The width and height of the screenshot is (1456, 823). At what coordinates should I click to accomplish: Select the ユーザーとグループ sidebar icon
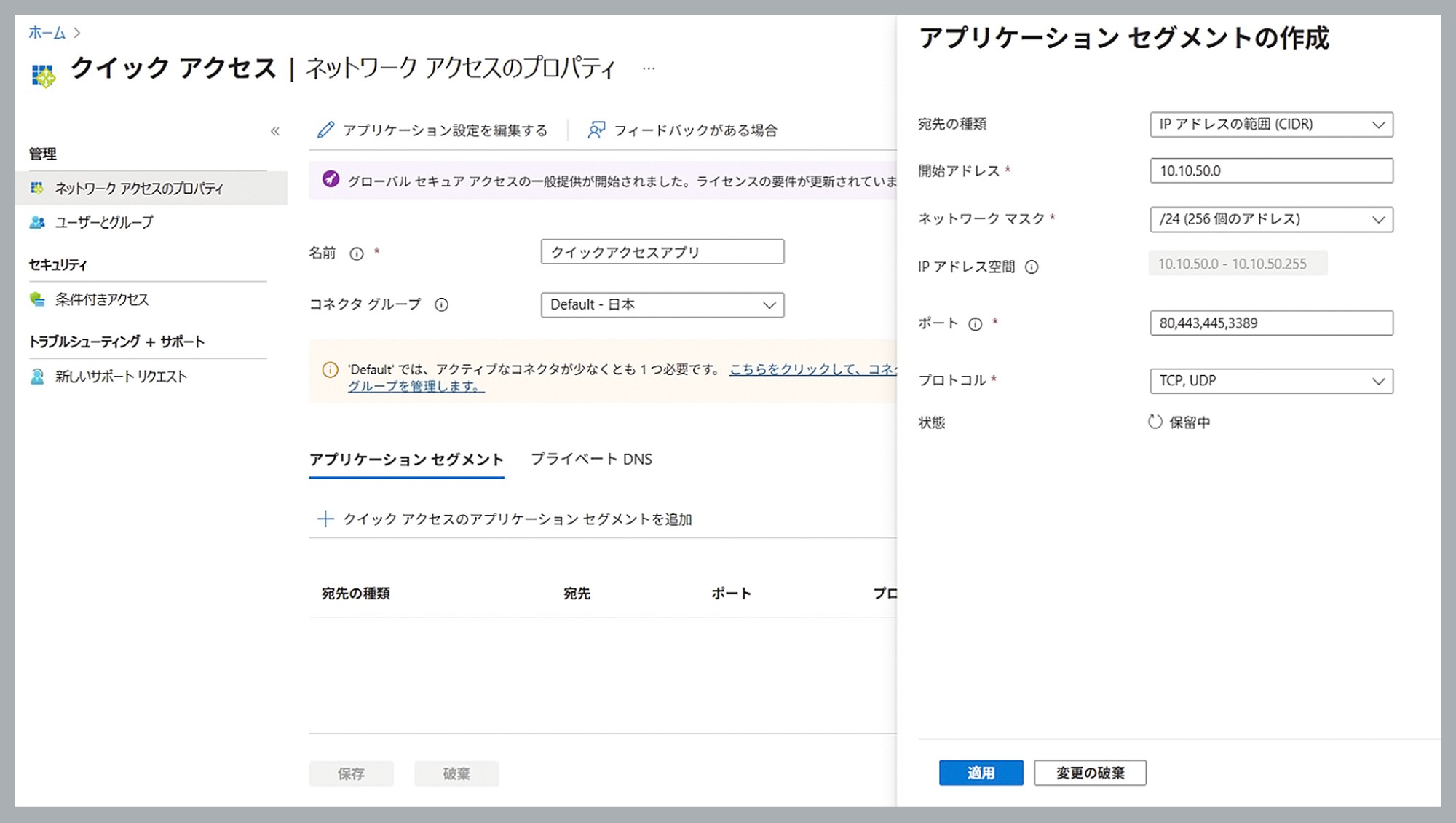(36, 223)
